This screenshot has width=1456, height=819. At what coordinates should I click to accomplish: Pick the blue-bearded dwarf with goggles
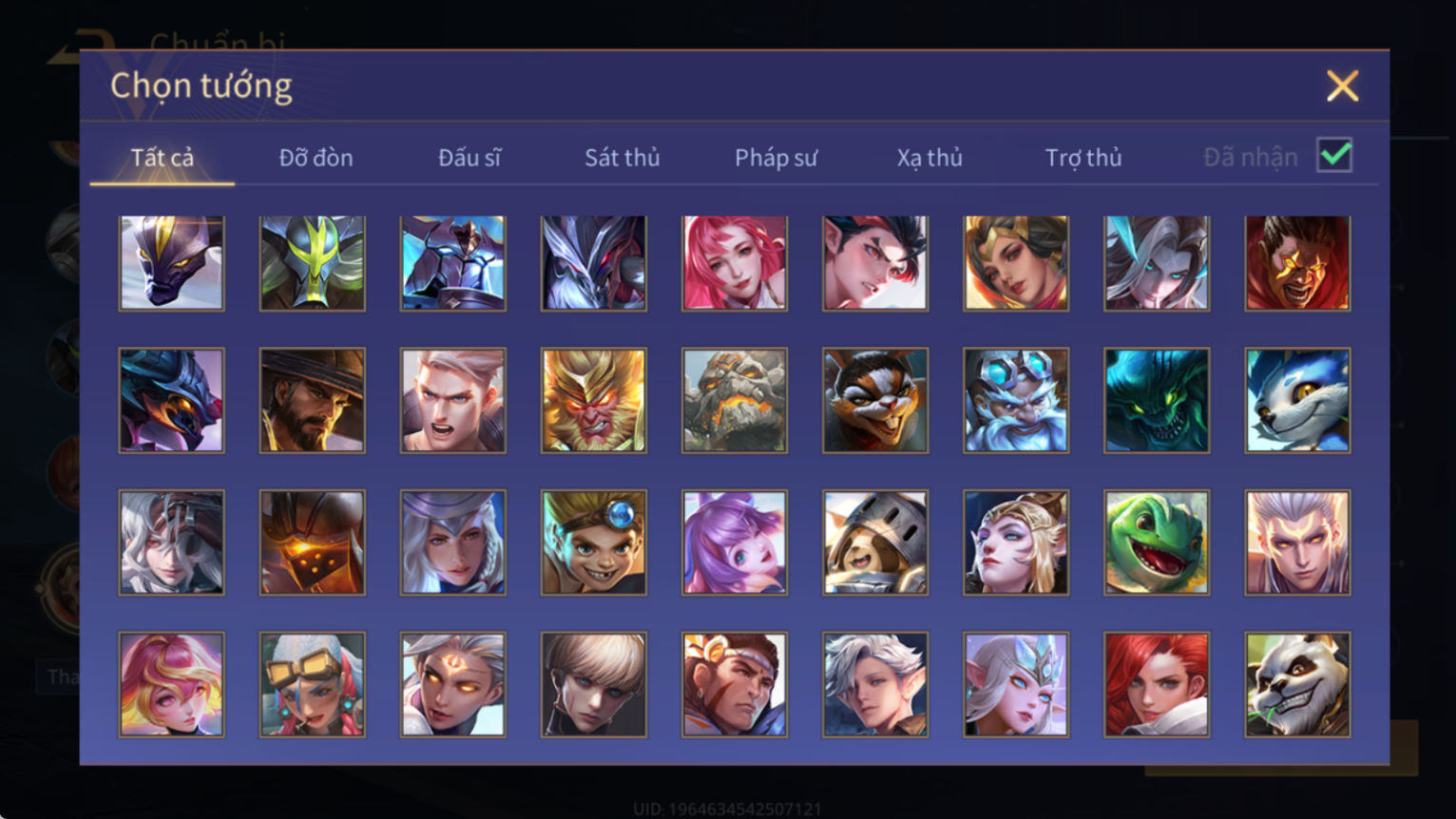point(1016,400)
